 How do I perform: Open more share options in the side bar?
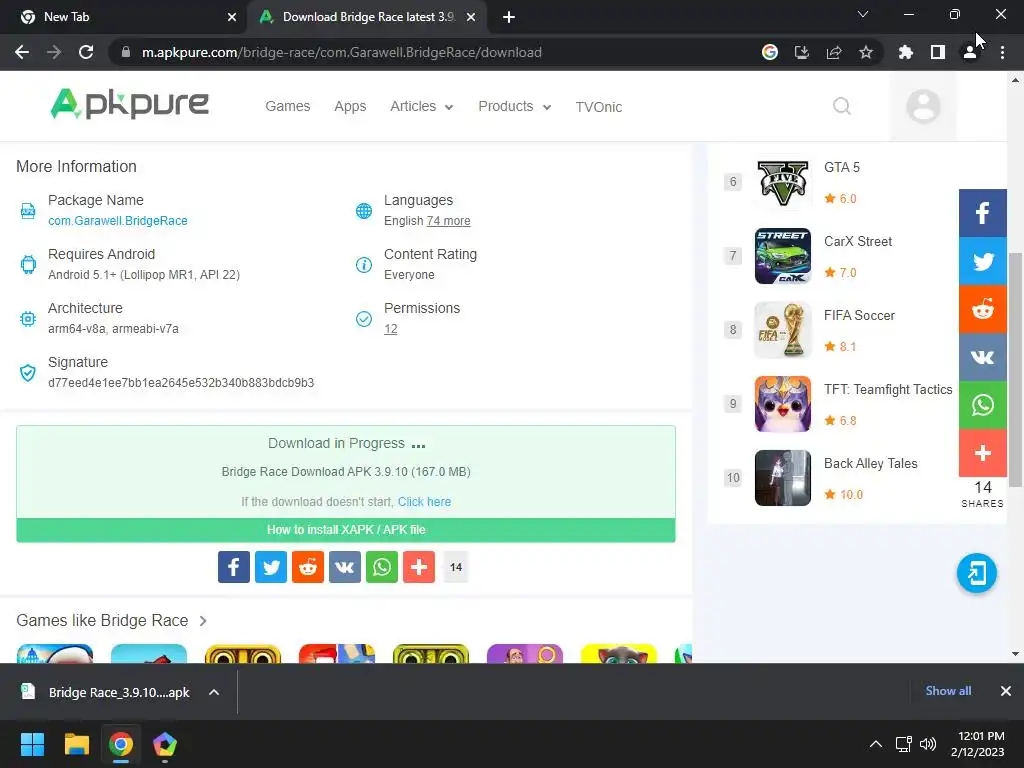coord(982,453)
